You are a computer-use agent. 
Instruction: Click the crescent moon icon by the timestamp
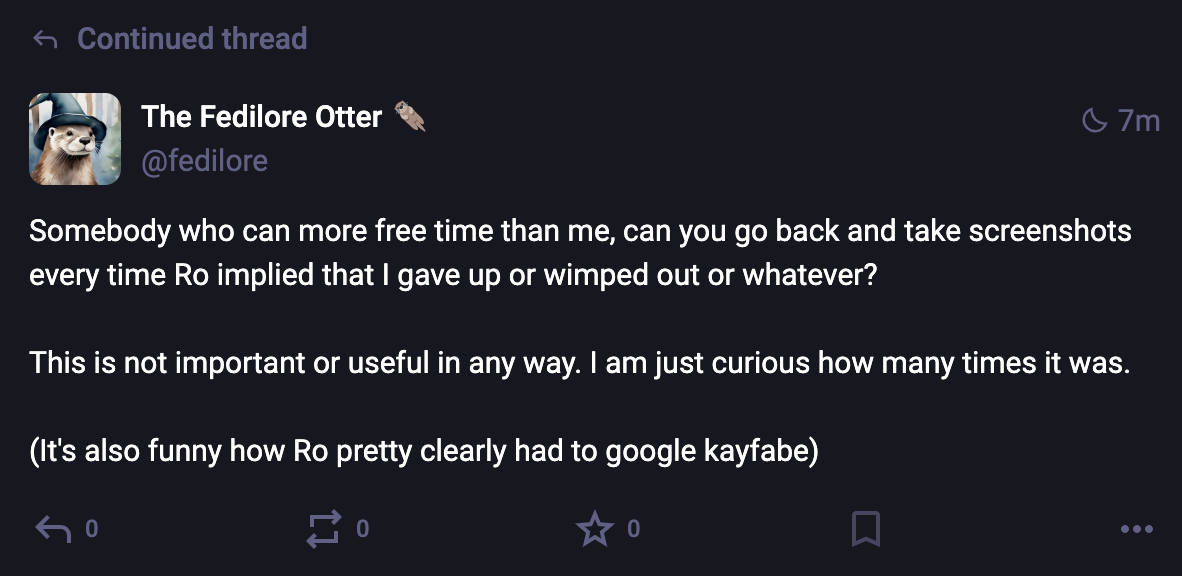pyautogui.click(x=1095, y=121)
